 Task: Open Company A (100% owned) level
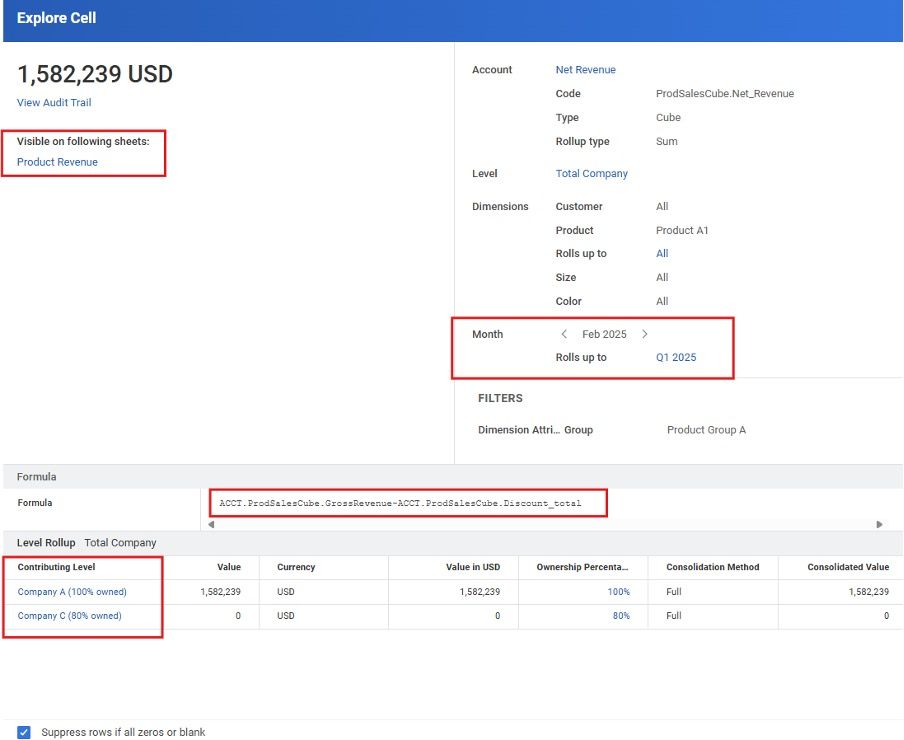pos(72,592)
